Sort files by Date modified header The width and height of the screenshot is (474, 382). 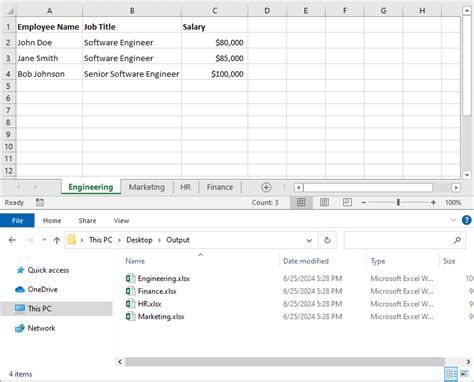306,261
